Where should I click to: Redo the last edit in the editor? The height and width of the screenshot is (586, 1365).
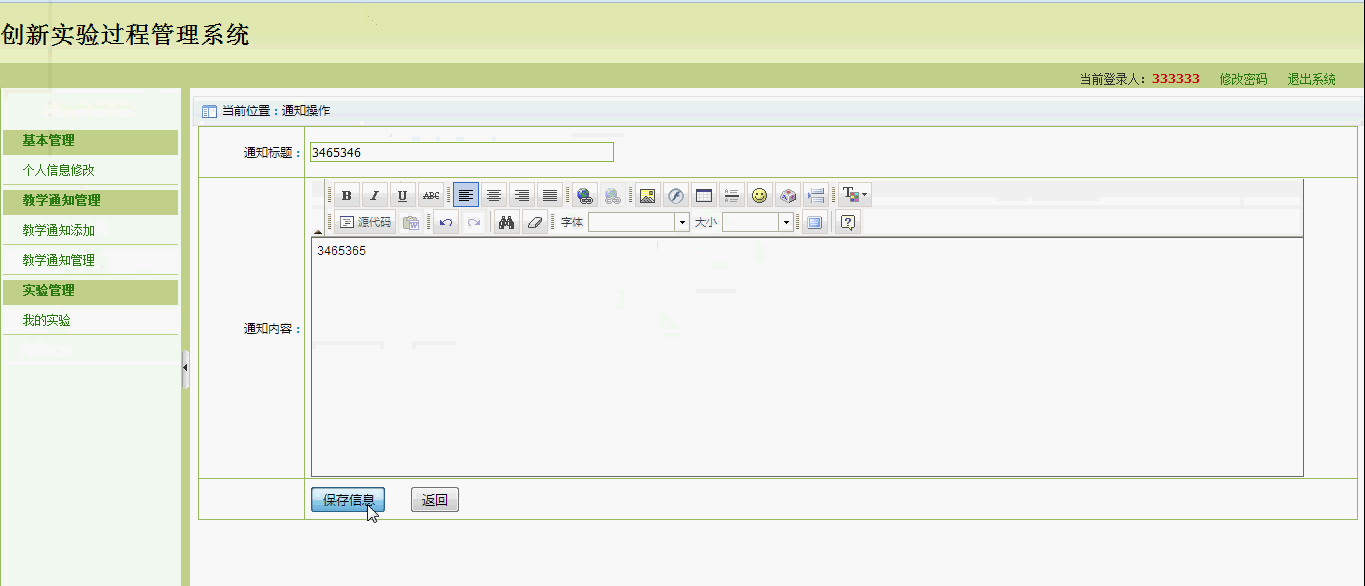[x=474, y=222]
